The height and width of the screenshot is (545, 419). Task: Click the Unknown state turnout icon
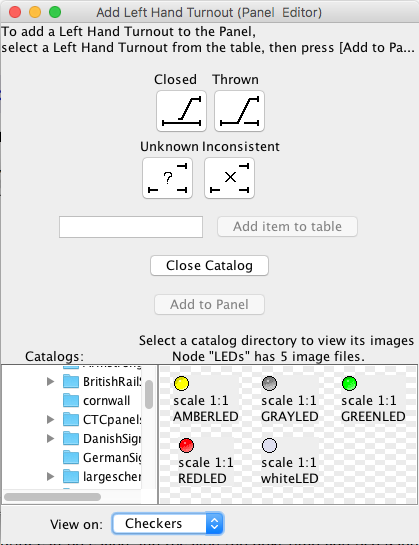(167, 178)
